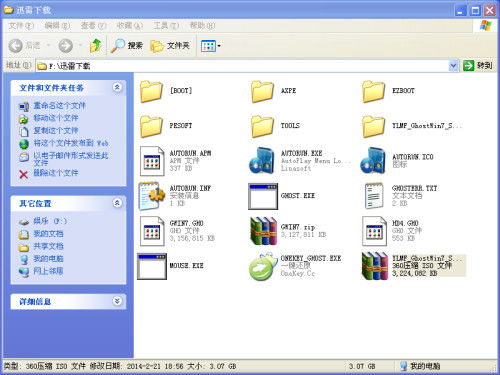Open My Documents (我的文档) link
This screenshot has width=500, height=375.
pyautogui.click(x=48, y=234)
